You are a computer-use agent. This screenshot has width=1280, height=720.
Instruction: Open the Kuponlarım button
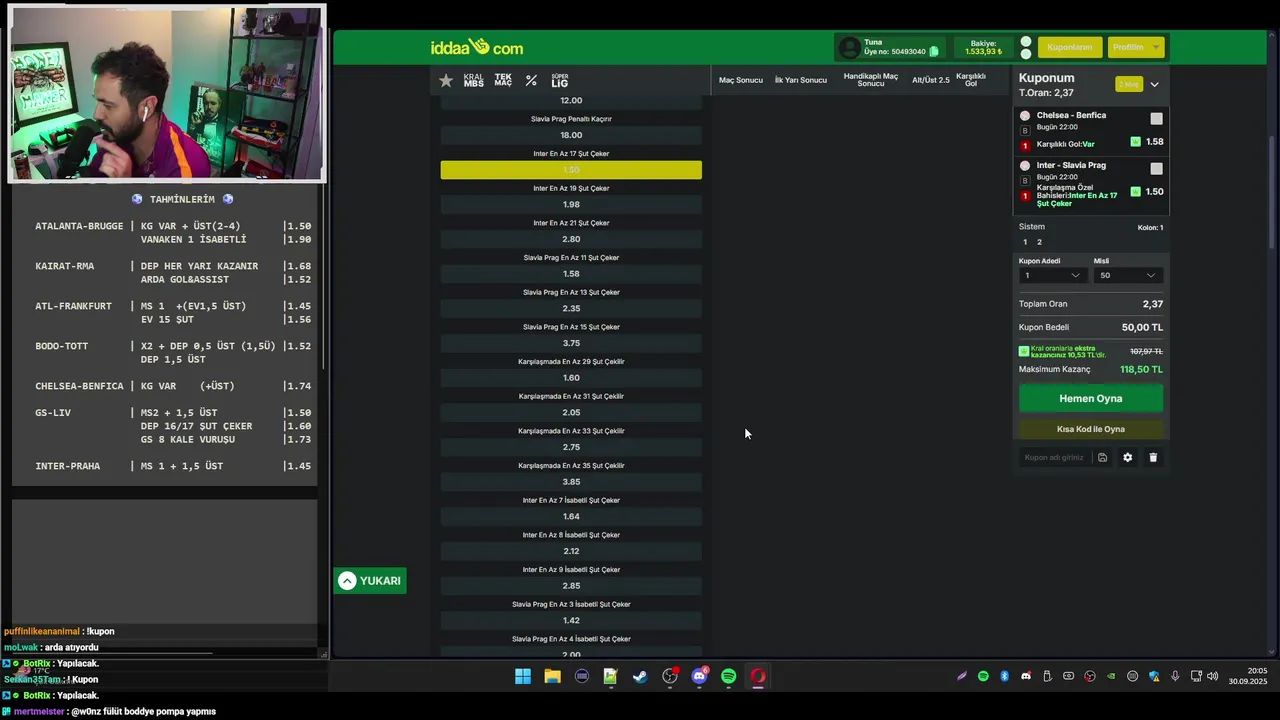click(x=1069, y=47)
